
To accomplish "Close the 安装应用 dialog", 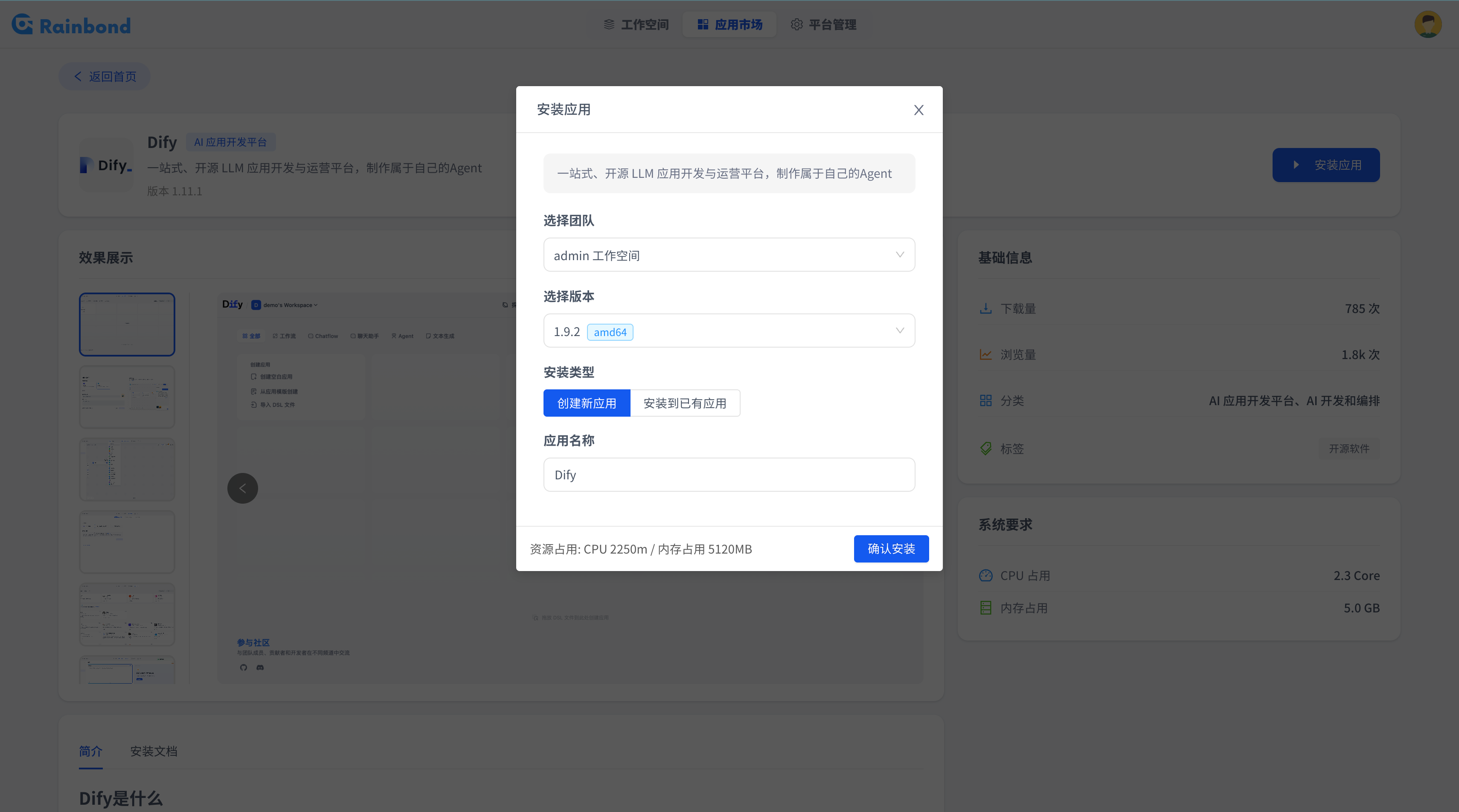I will point(918,110).
